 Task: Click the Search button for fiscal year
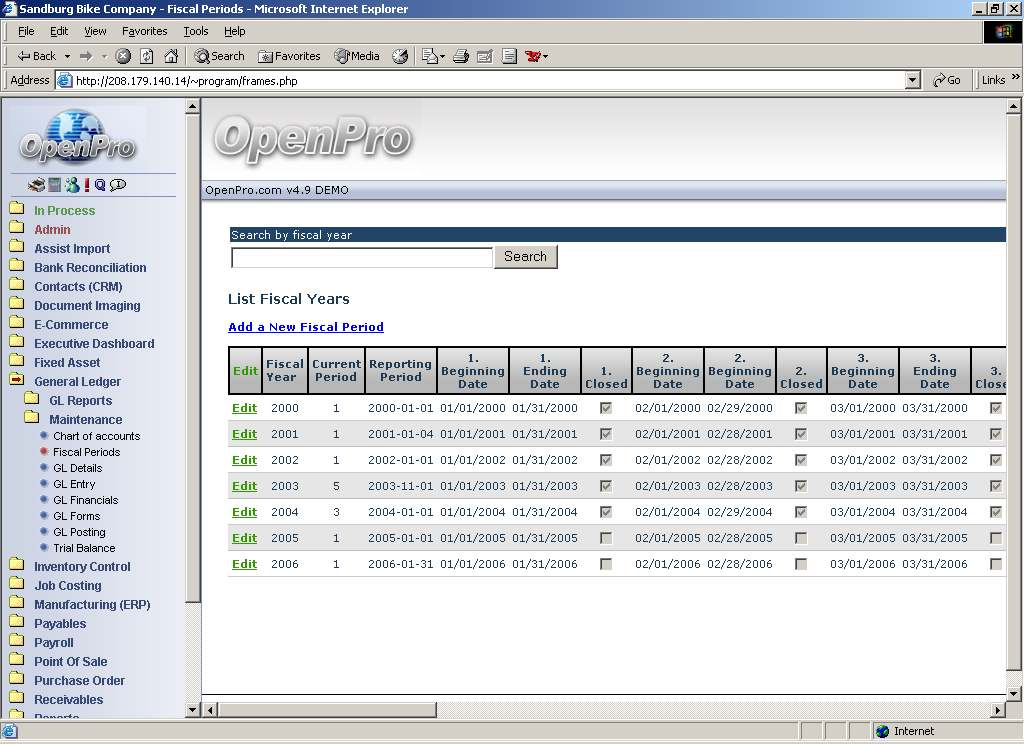pos(525,257)
